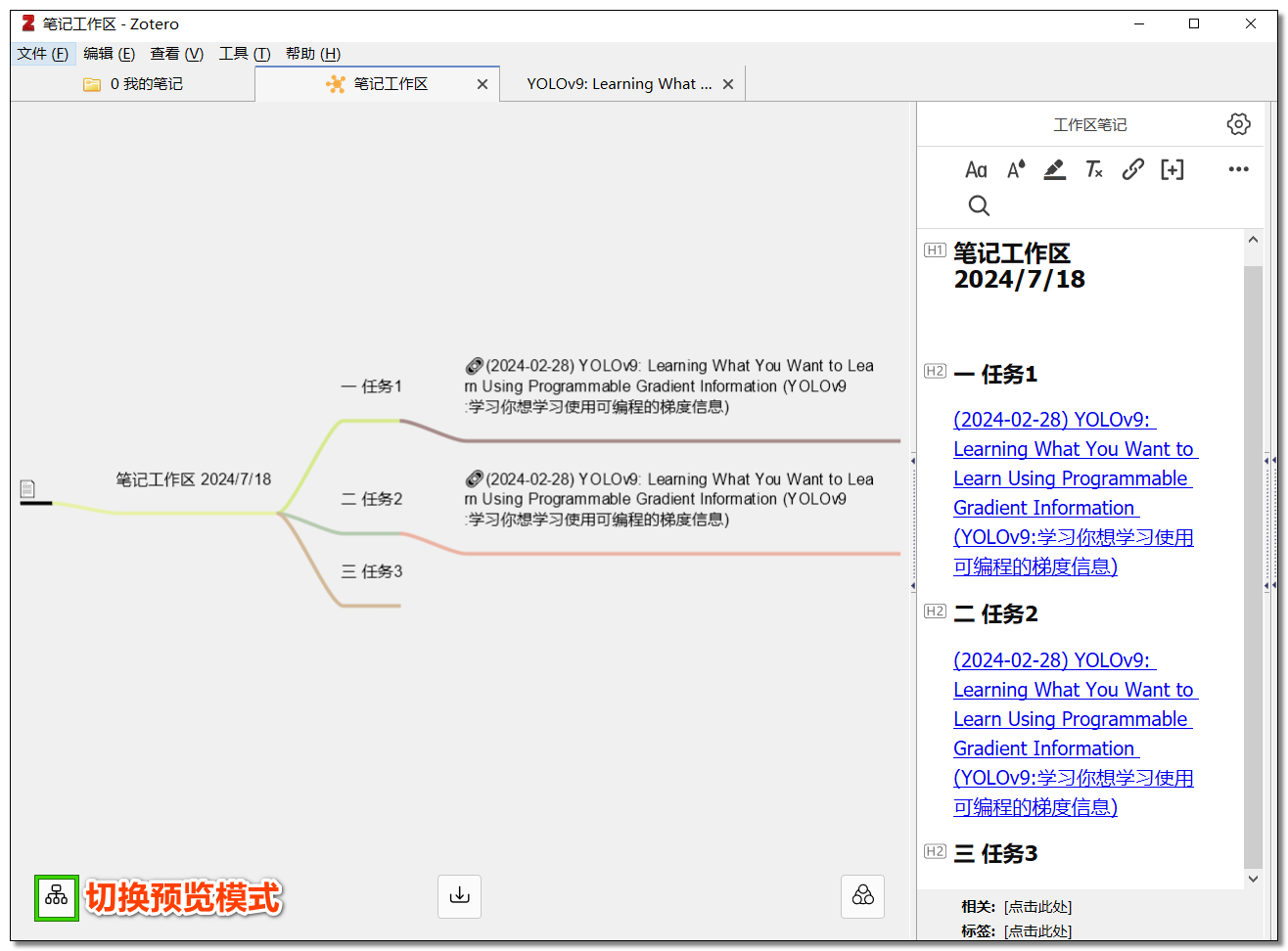Click note editor scrollbar down arrow
This screenshot has width=1288, height=951.
click(1253, 879)
